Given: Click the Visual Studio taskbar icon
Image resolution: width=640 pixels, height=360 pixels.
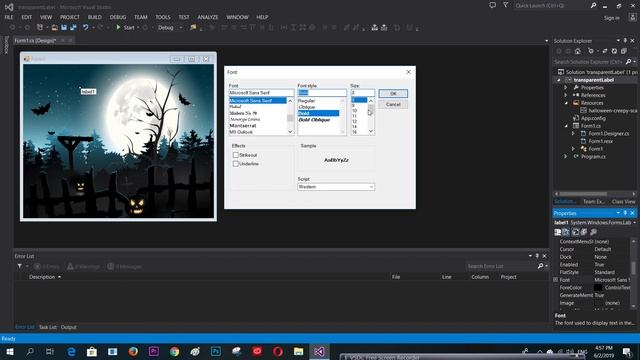Looking at the screenshot, I should pos(319,351).
